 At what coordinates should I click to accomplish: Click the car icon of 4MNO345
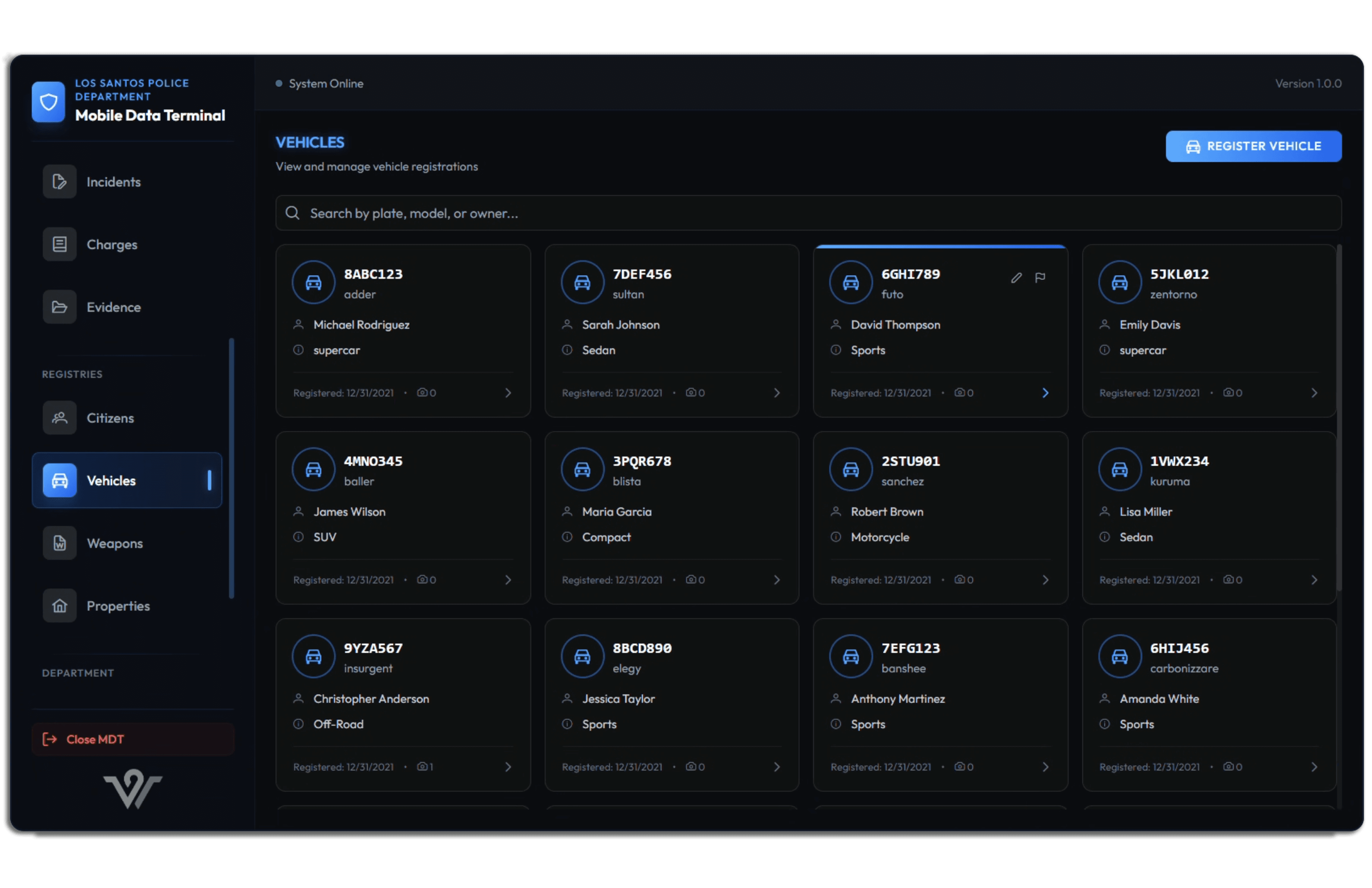coord(314,470)
